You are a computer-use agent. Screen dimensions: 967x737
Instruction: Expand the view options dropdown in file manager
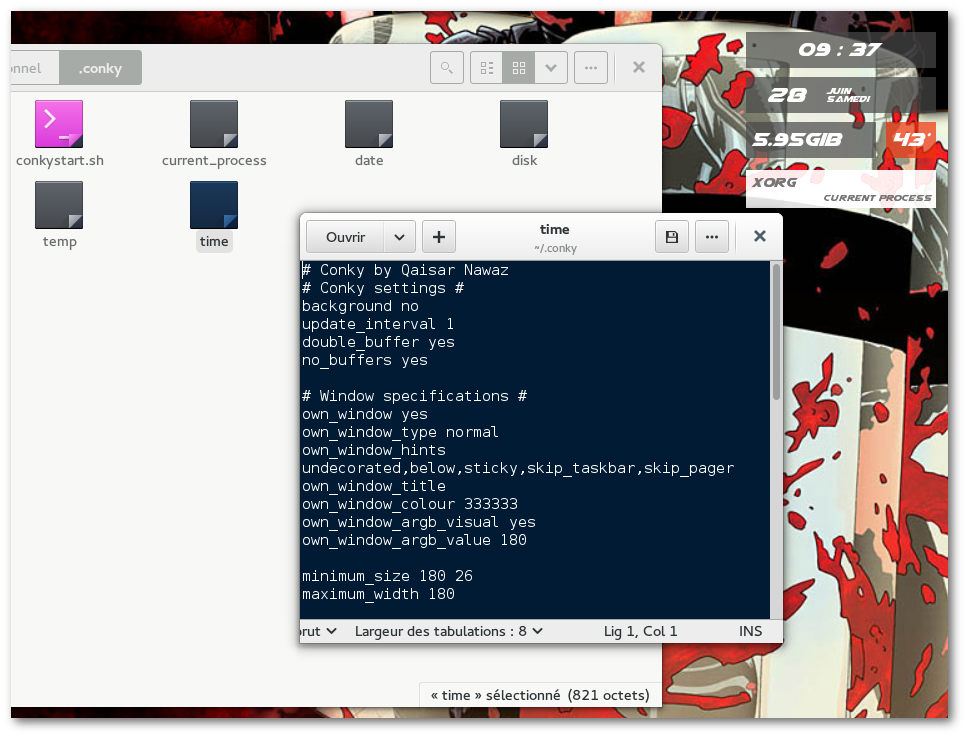pos(551,67)
